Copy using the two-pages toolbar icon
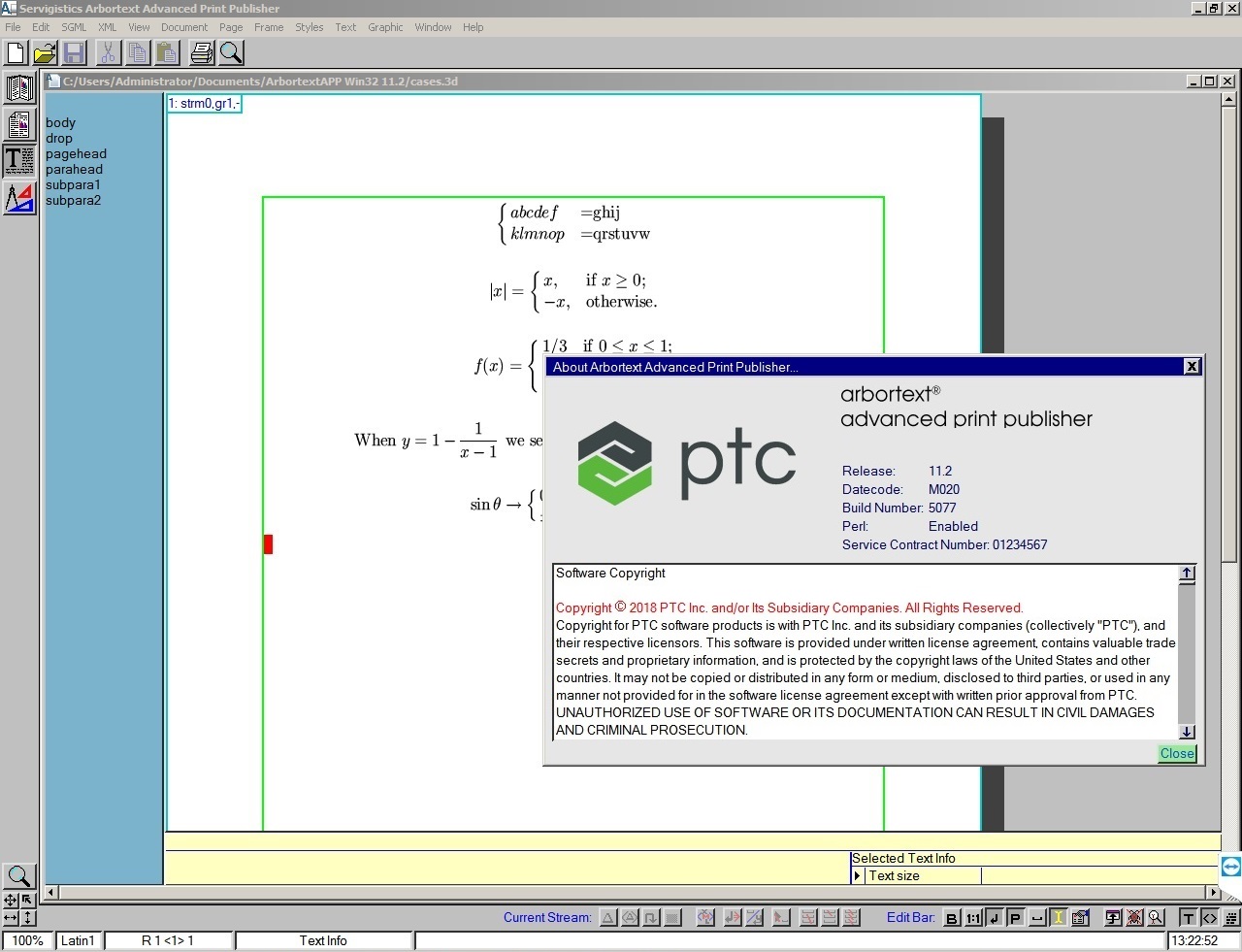 point(138,52)
